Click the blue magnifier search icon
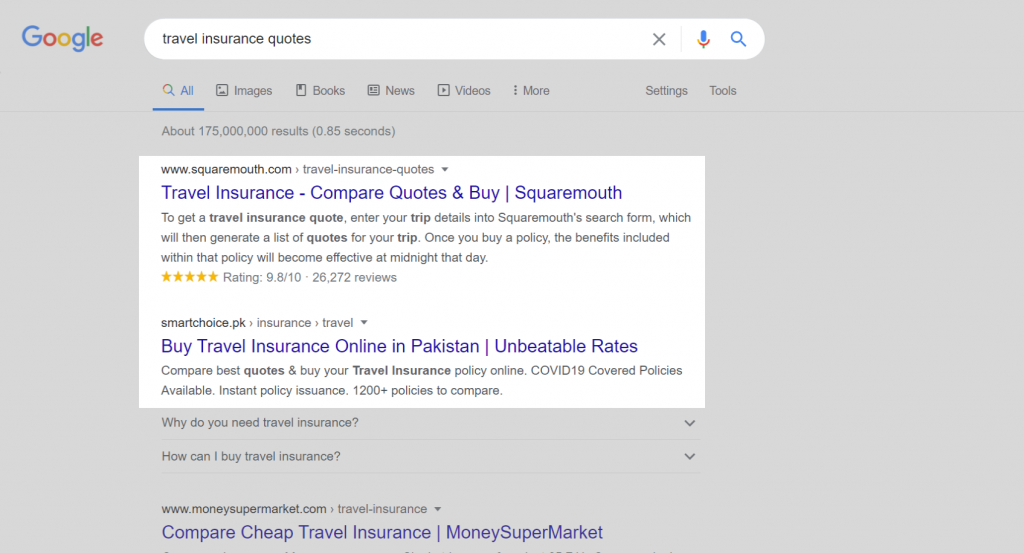Screen dimensions: 1024x553 pyautogui.click(x=738, y=39)
